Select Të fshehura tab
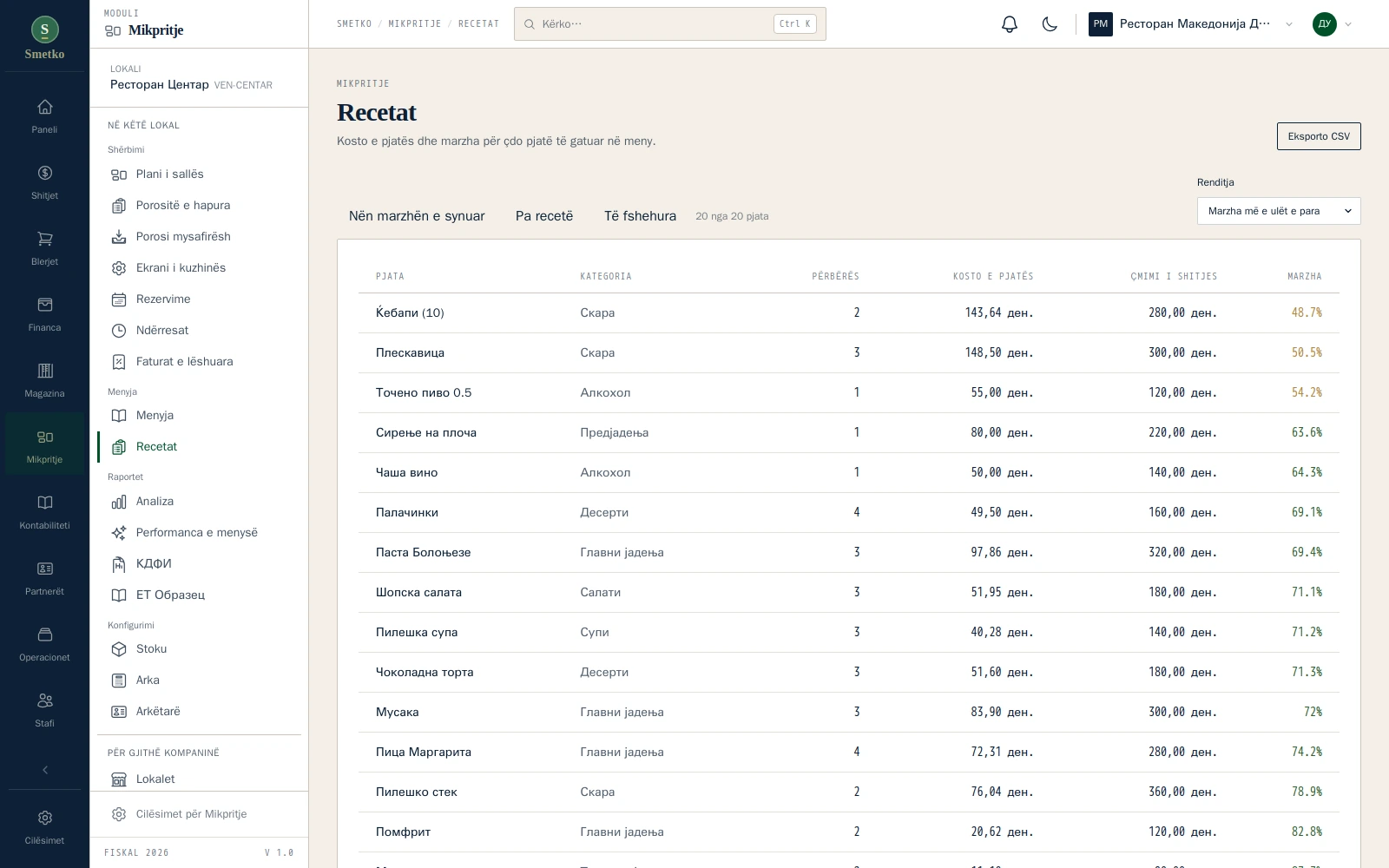The image size is (1389, 868). 640,216
